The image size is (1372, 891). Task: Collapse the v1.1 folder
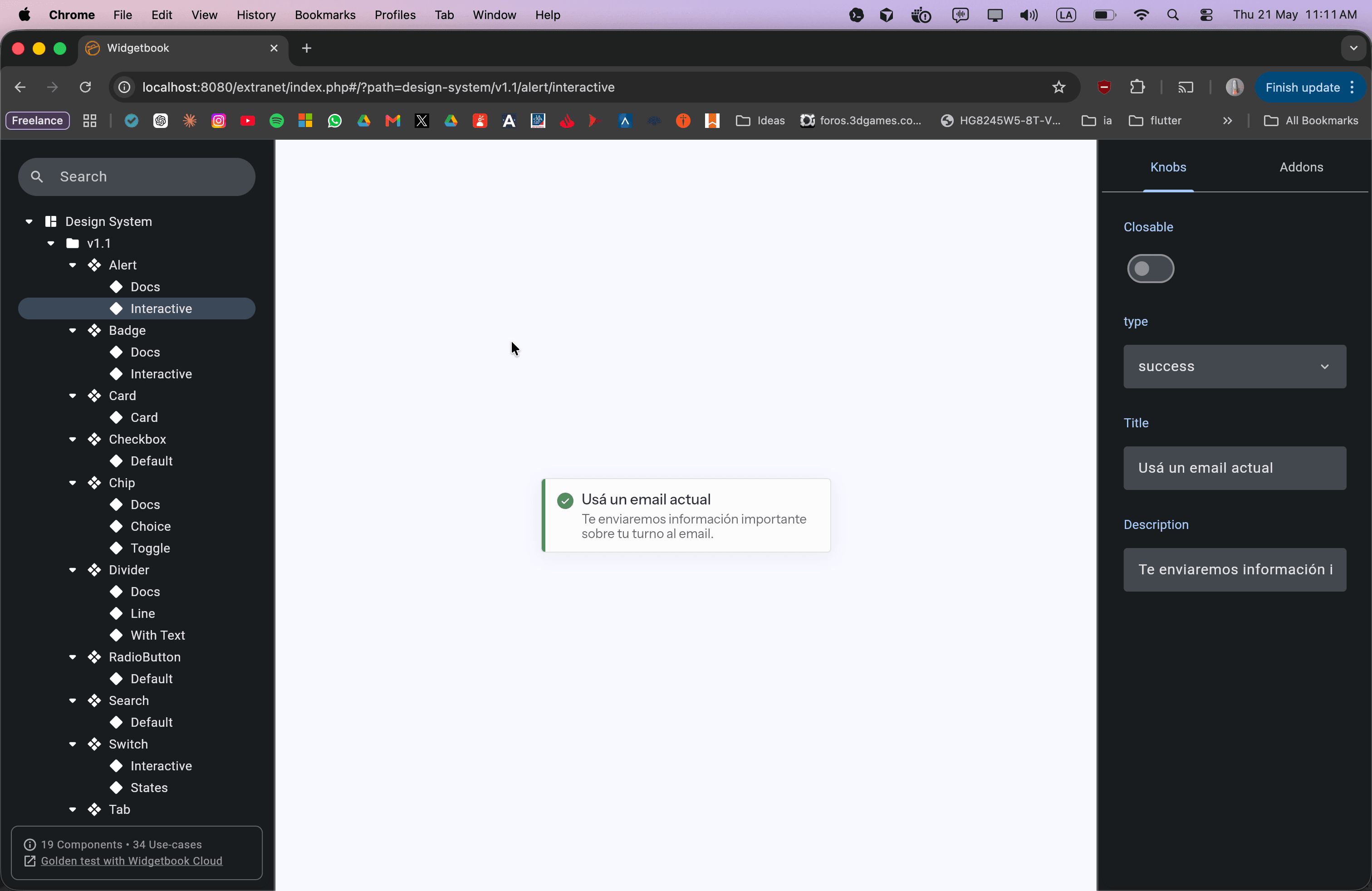pos(51,243)
